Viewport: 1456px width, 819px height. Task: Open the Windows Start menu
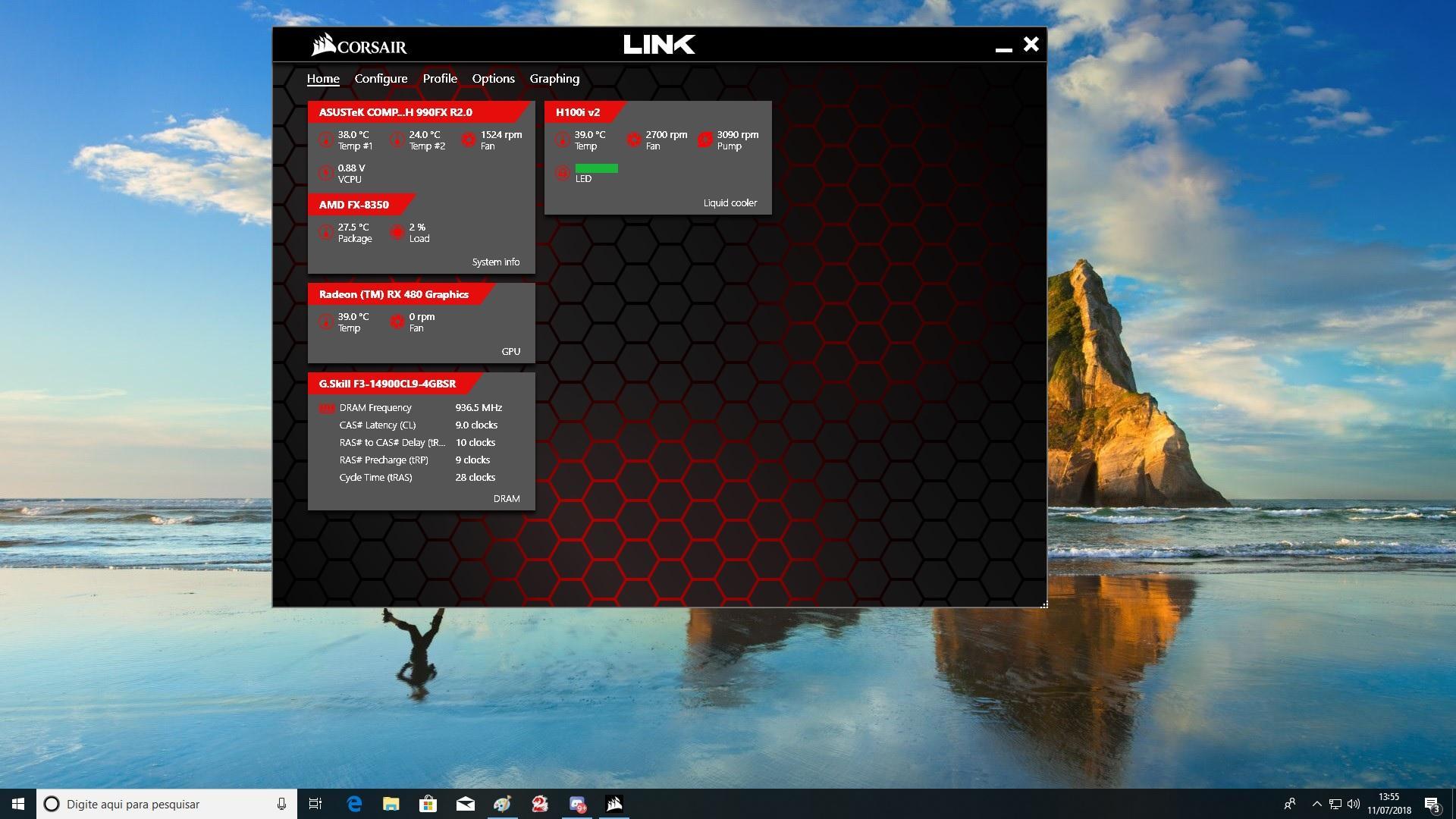tap(18, 804)
